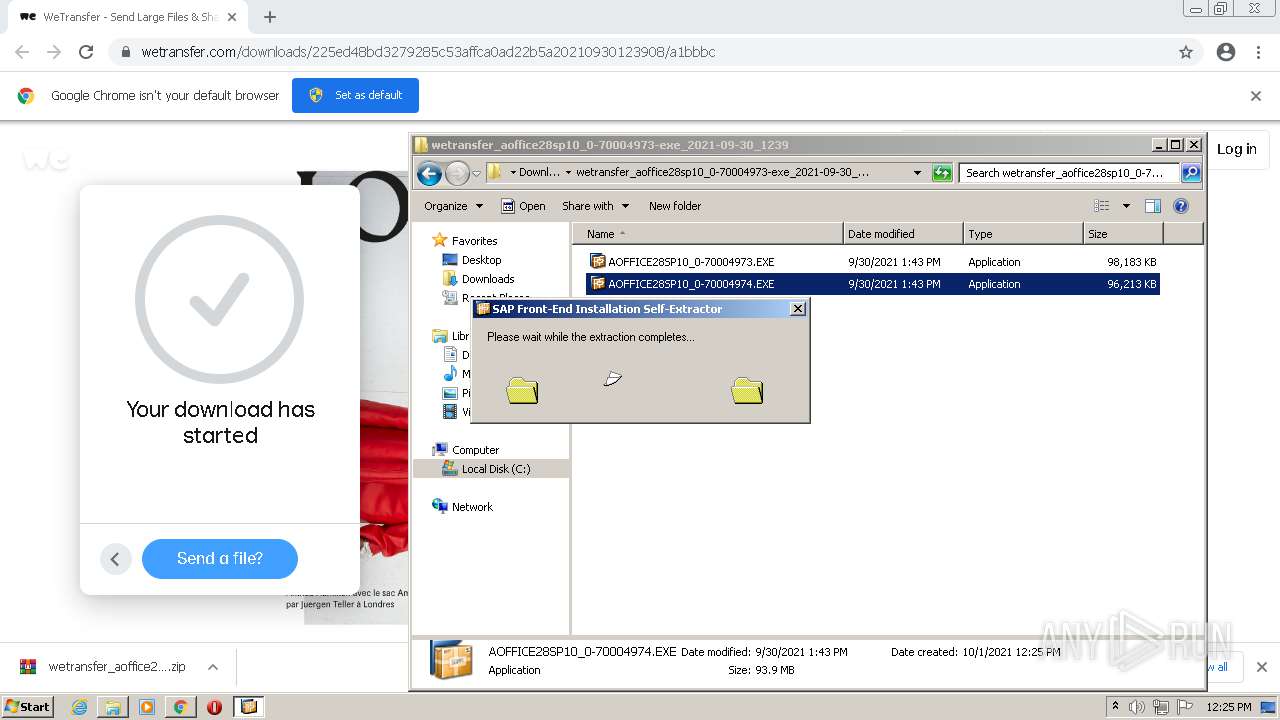Click the Explorer search magnifier icon
This screenshot has width=1280, height=720.
(x=1190, y=173)
